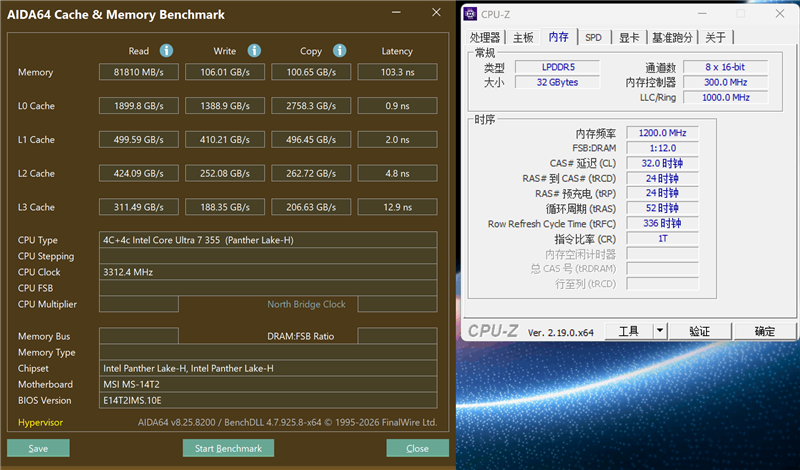This screenshot has width=800, height=470.
Task: Click the CPU-Z title bar app icon
Action: click(470, 14)
